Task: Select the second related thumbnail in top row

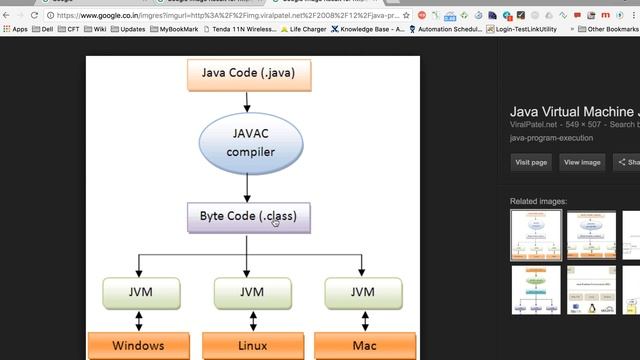Action: (x=591, y=235)
